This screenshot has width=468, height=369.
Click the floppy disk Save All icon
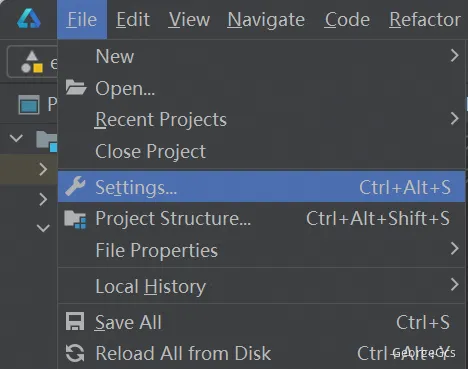point(75,321)
